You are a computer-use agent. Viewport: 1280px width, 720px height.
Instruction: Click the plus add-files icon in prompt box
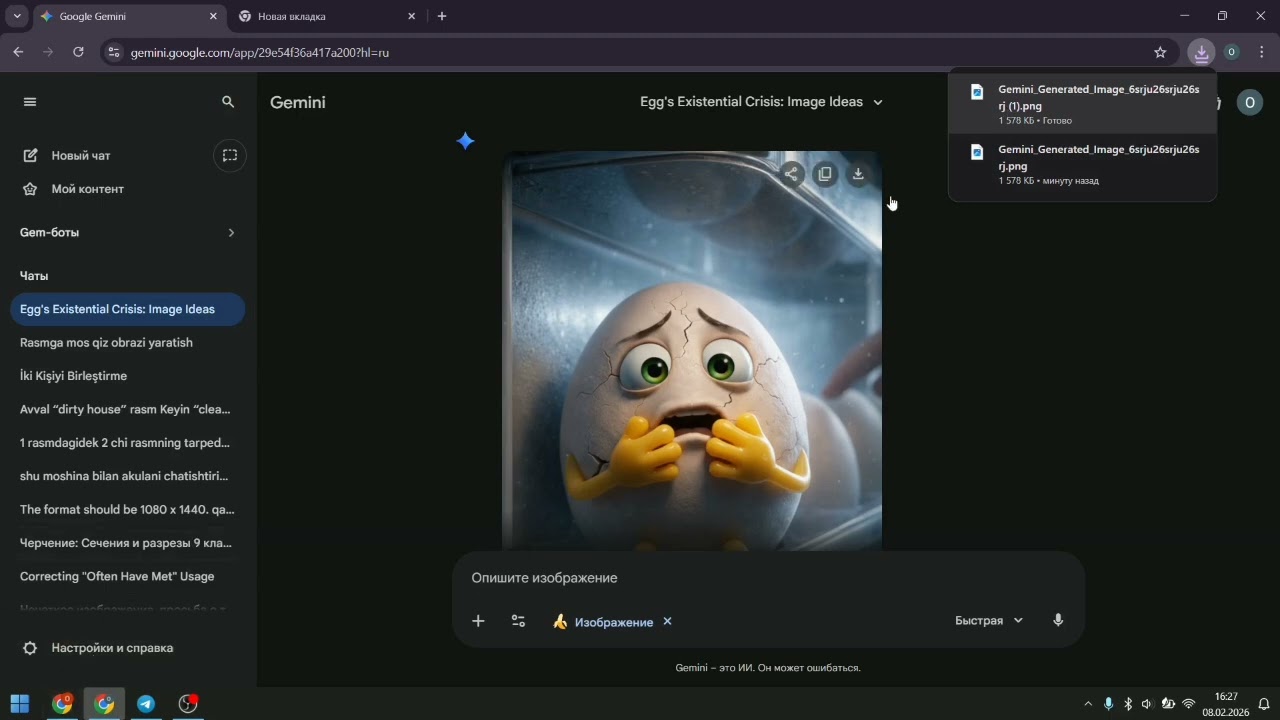coord(478,621)
